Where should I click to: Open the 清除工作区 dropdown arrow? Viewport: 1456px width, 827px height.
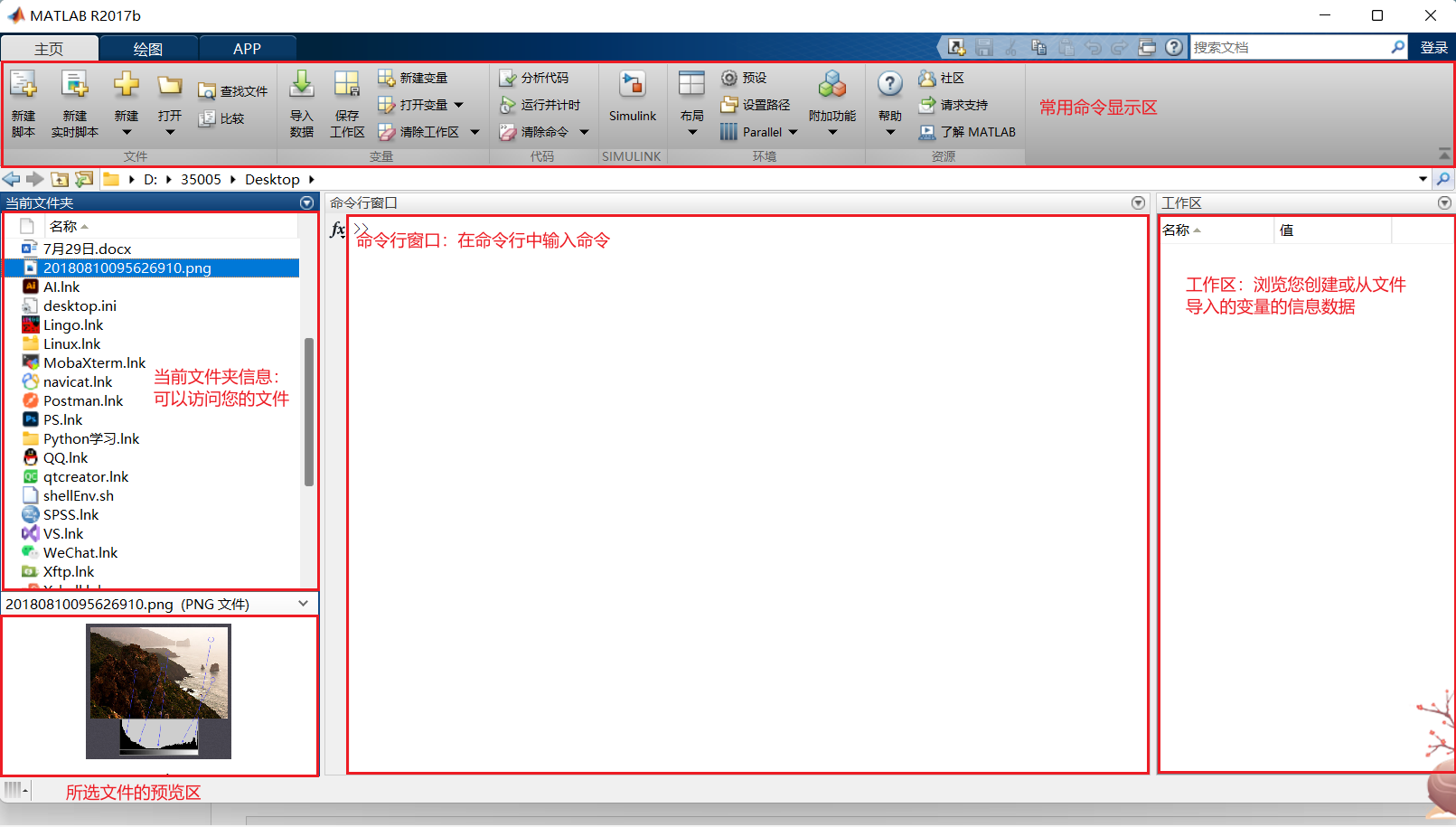click(x=474, y=132)
